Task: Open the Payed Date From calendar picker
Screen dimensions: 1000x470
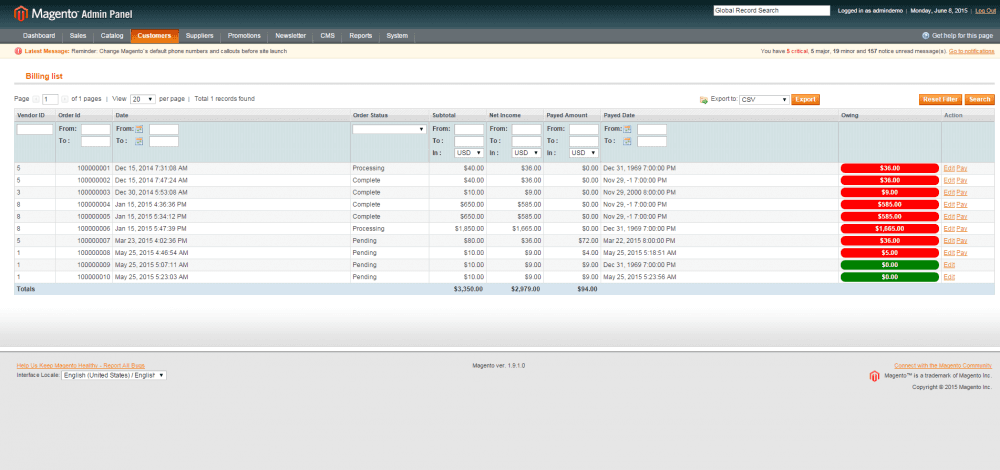Action: coord(628,129)
